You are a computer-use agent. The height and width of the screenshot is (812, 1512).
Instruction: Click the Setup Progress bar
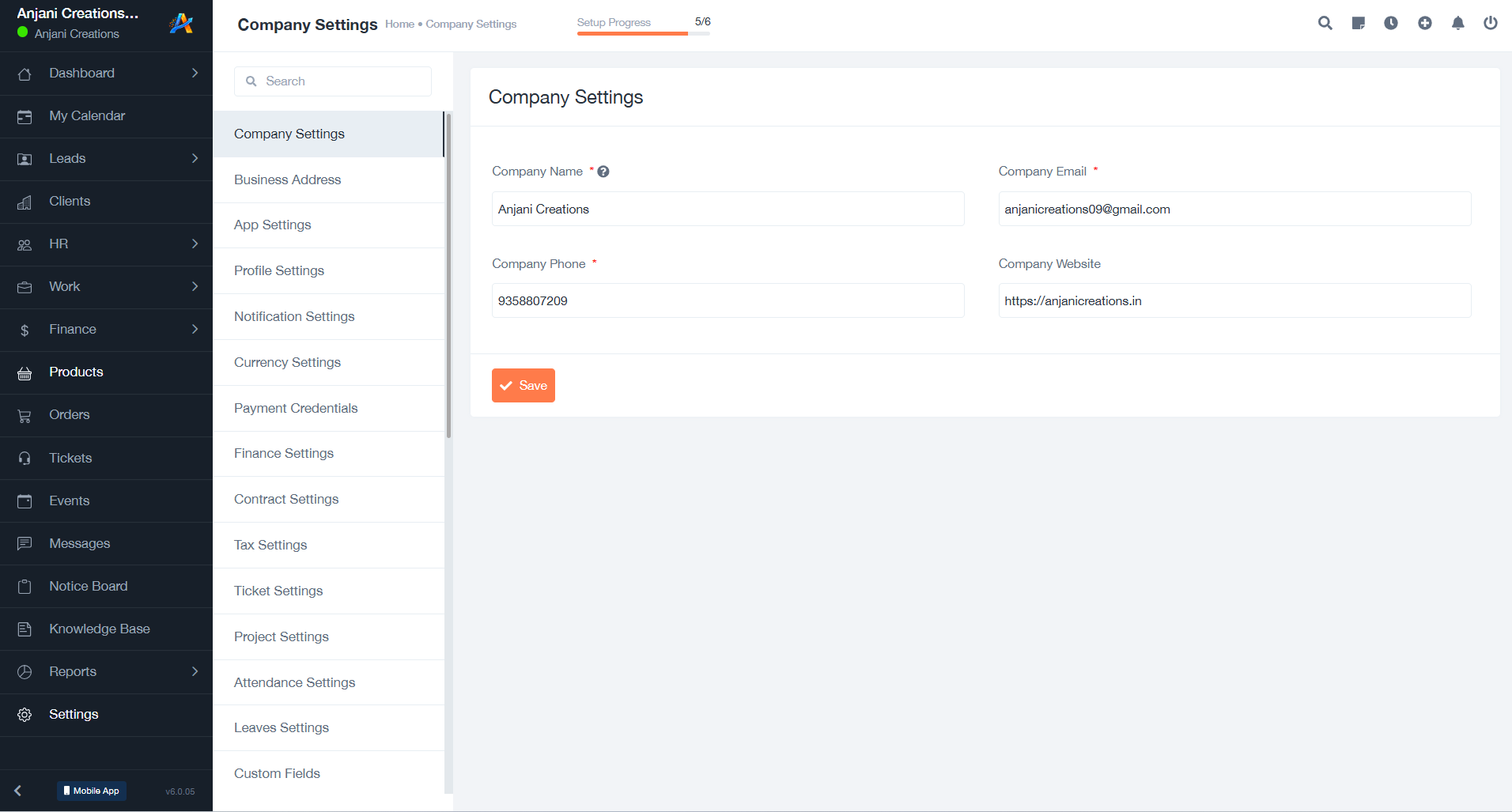(x=644, y=33)
